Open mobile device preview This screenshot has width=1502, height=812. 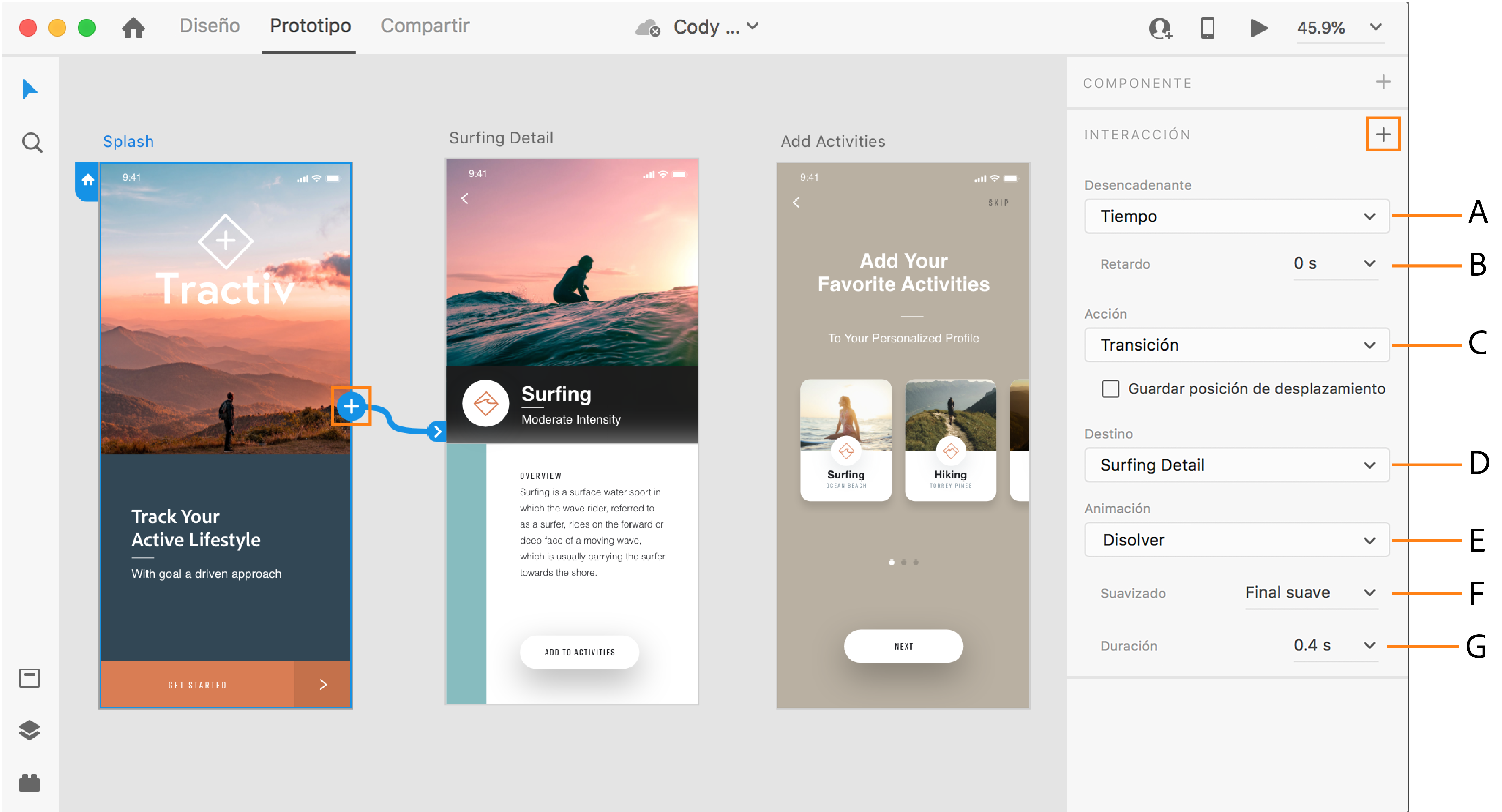(x=1208, y=27)
